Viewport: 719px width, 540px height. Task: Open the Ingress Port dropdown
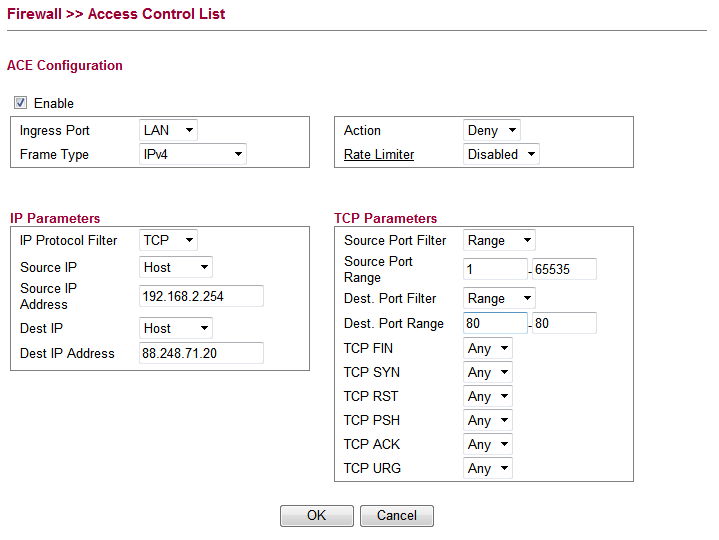[x=168, y=130]
